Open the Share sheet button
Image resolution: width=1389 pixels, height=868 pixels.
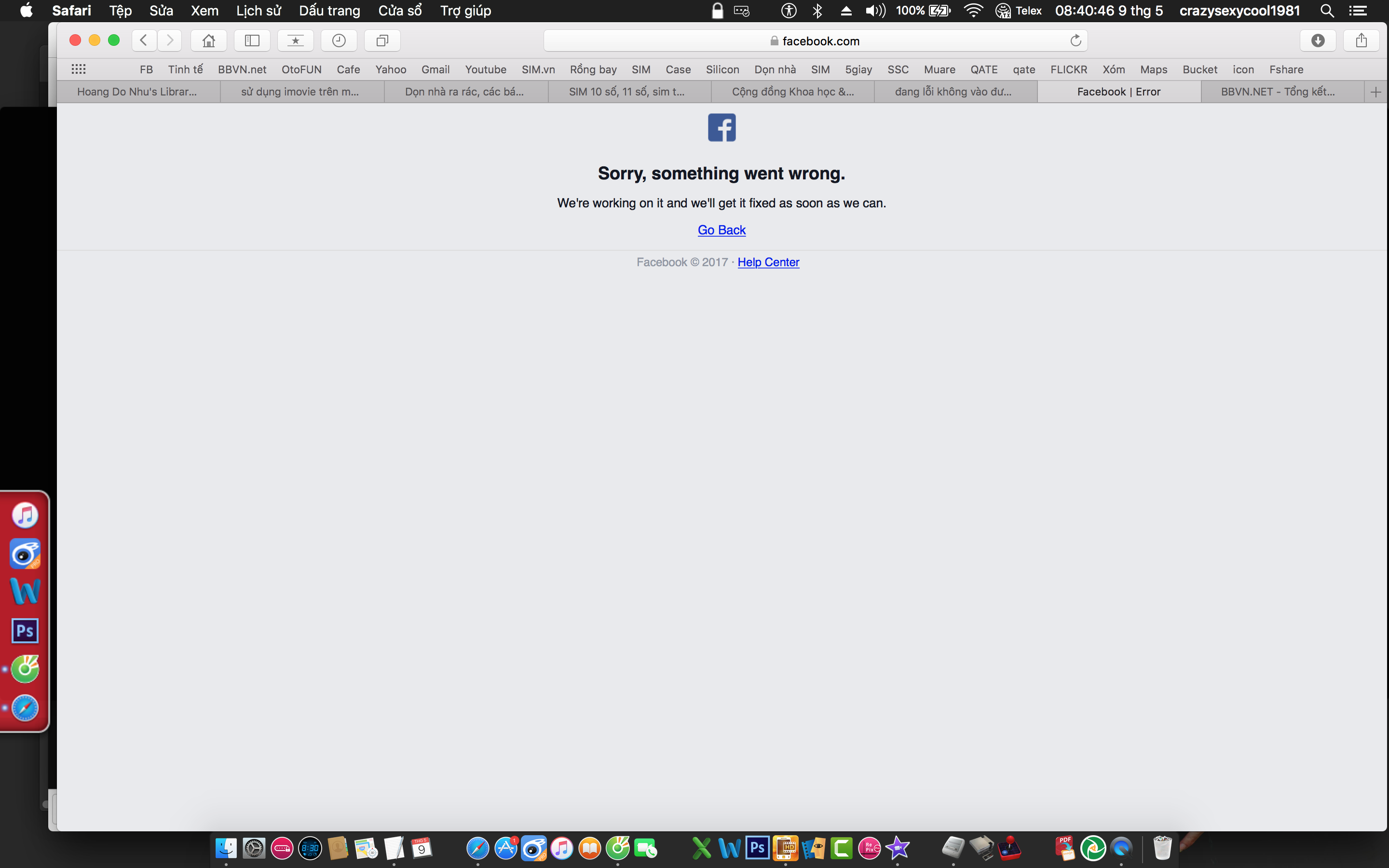[1362, 40]
